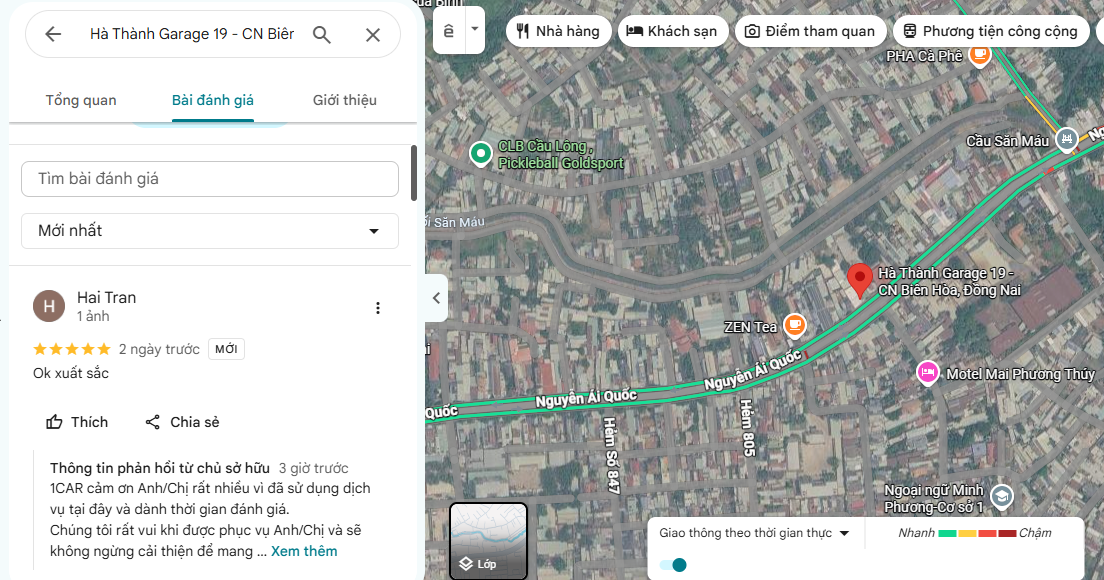Click CLB Cầu Lông Goldsport green marker
The height and width of the screenshot is (580, 1104).
pos(481,153)
